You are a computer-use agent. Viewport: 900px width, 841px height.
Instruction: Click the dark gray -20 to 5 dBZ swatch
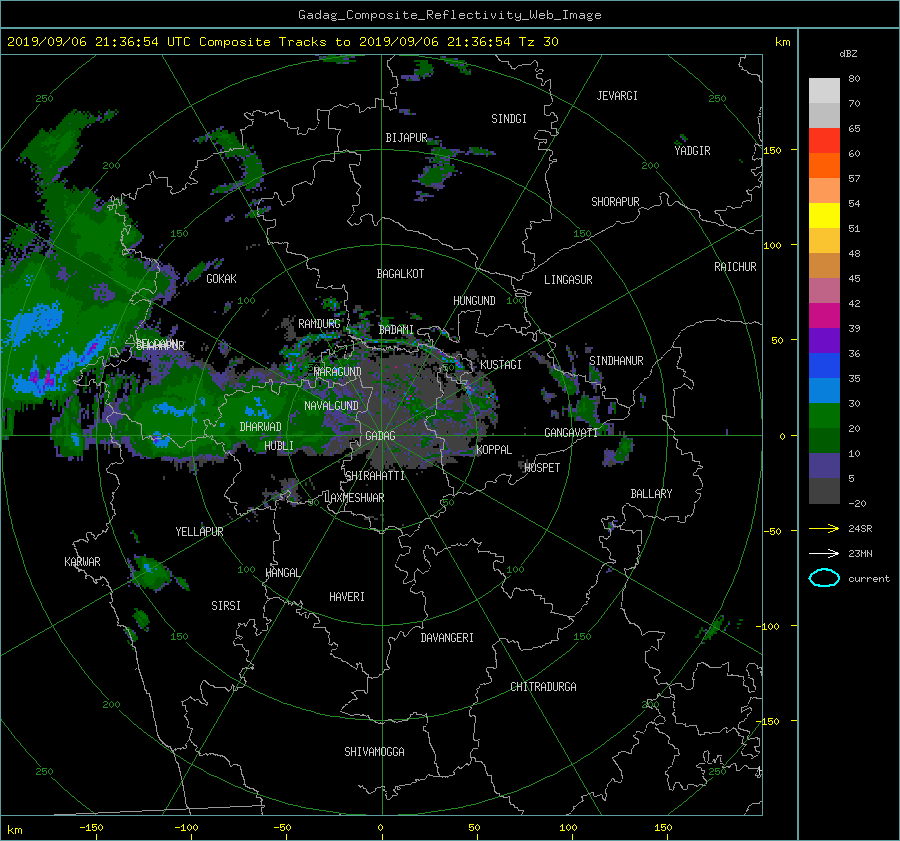[x=824, y=490]
